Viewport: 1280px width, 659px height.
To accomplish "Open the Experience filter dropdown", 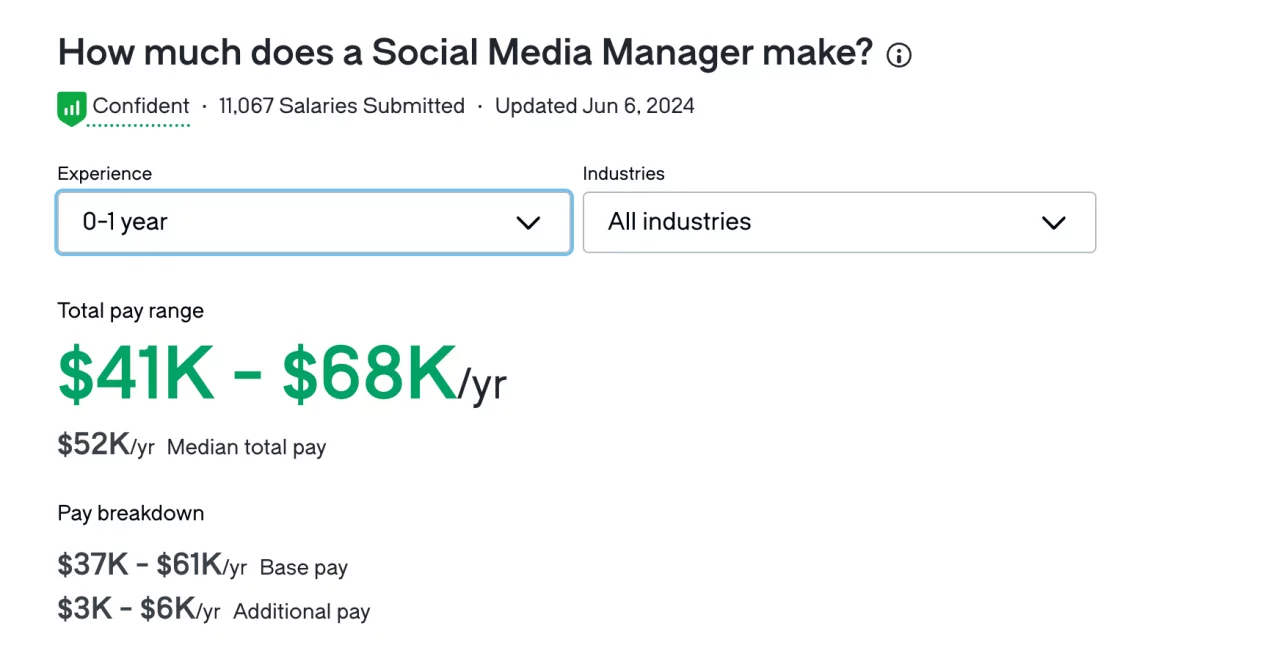I will (313, 222).
